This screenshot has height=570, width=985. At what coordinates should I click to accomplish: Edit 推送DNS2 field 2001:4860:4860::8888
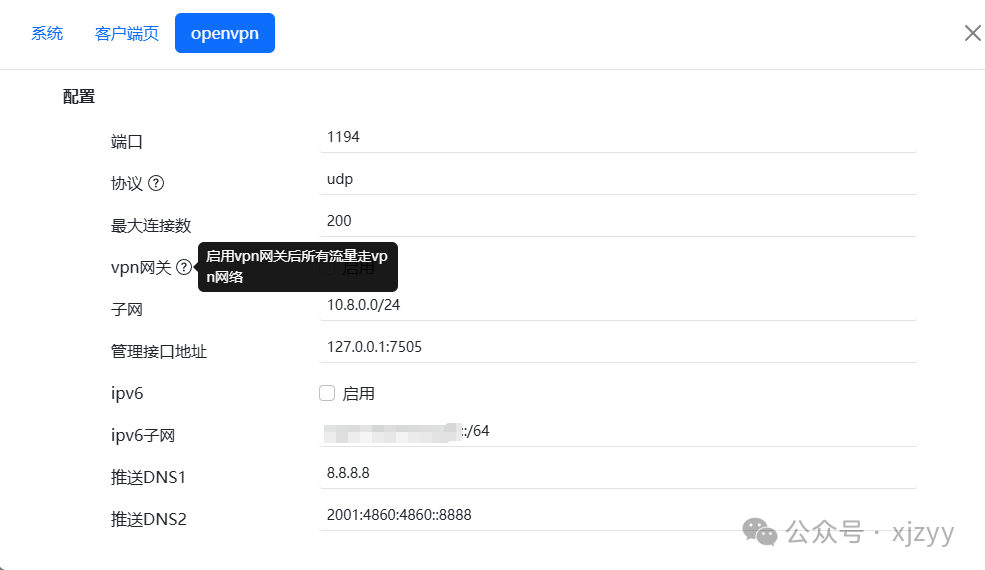618,515
